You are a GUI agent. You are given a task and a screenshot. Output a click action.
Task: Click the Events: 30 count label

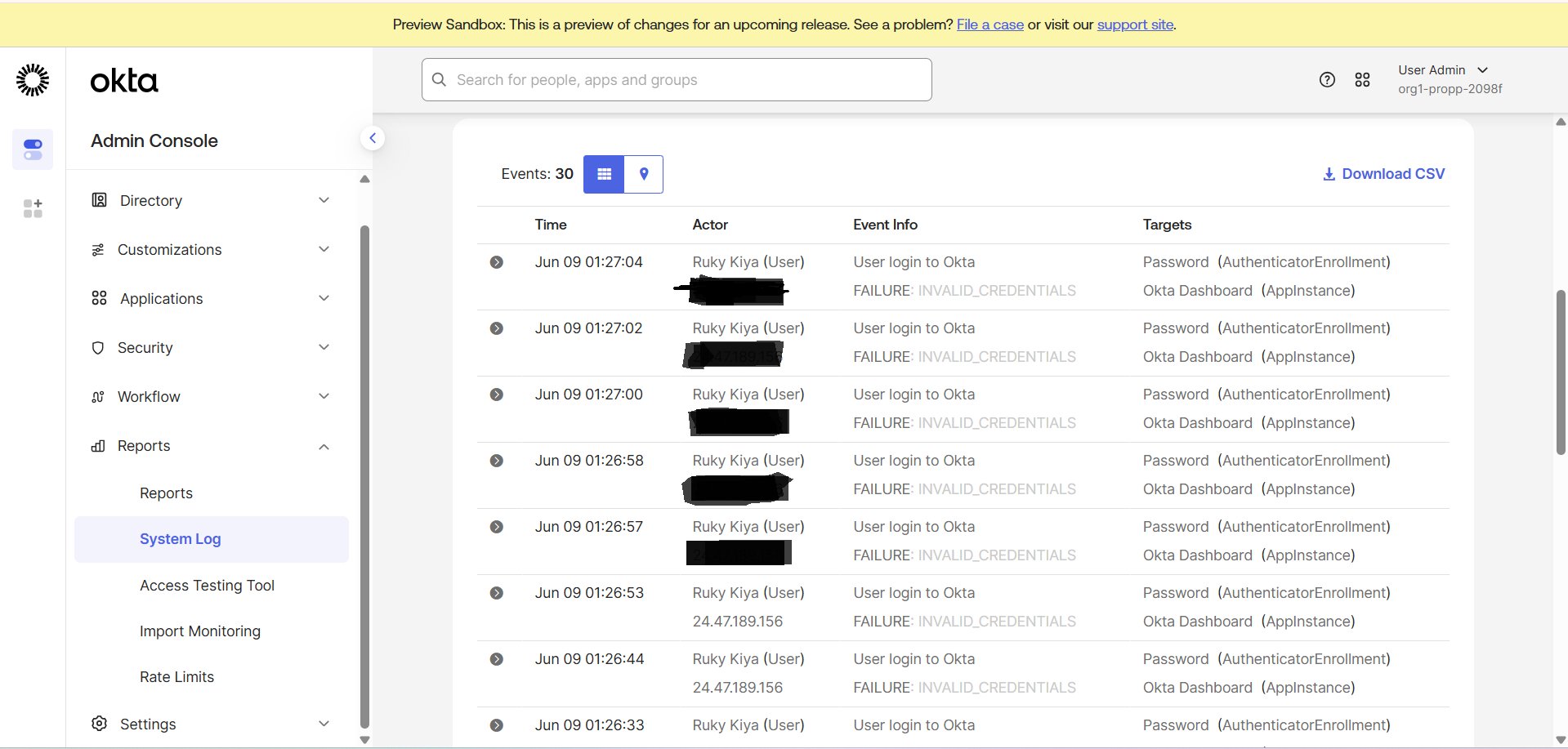point(537,174)
